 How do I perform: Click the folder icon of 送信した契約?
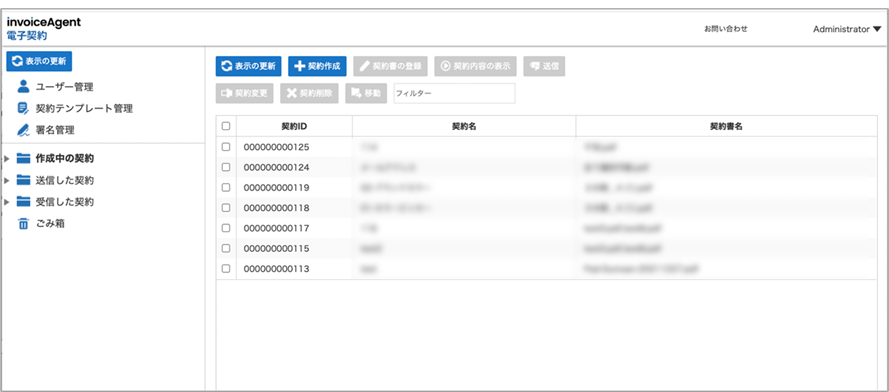coord(23,180)
